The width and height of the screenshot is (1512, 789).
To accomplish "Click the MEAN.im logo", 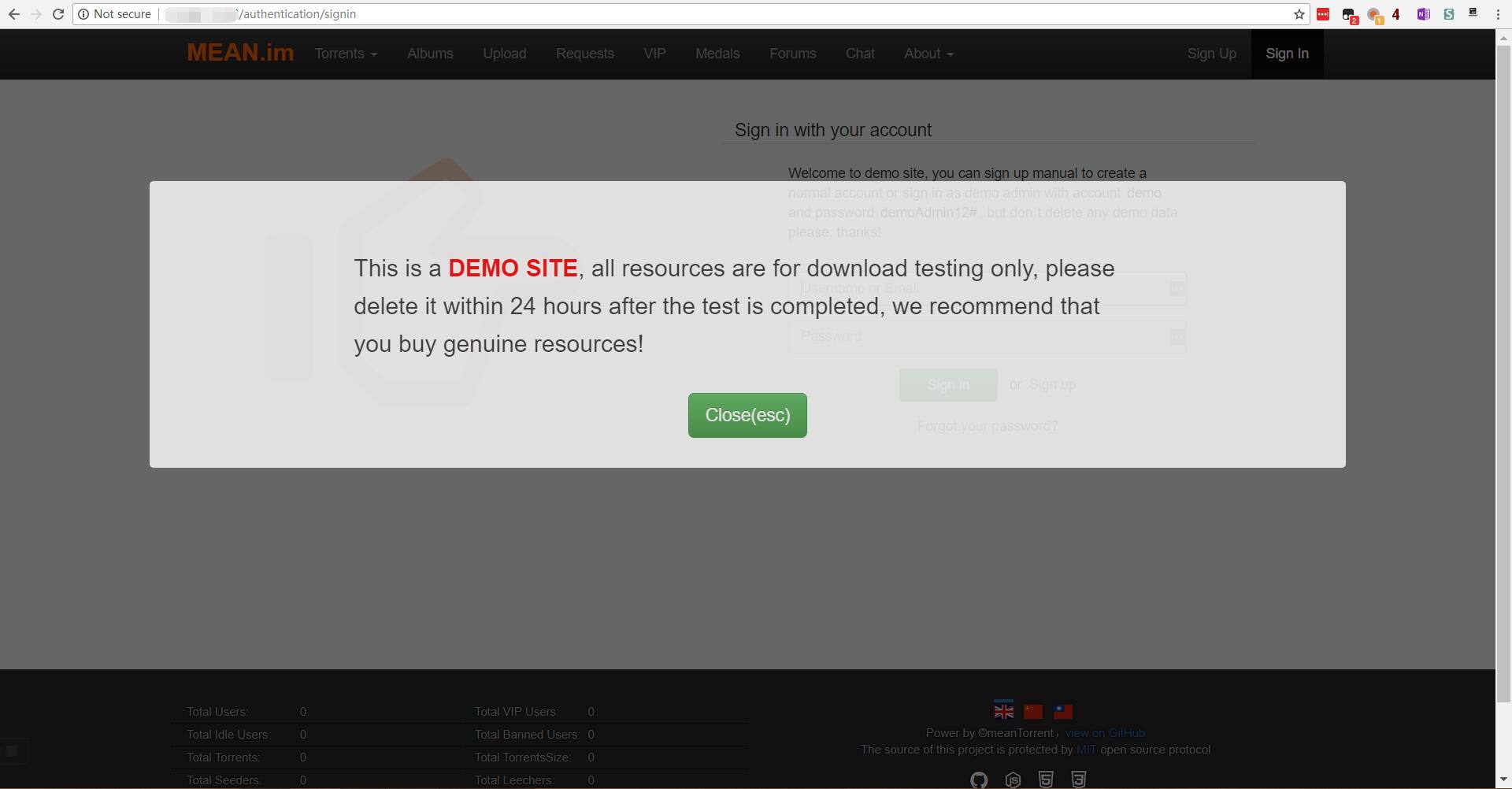I will pyautogui.click(x=240, y=53).
